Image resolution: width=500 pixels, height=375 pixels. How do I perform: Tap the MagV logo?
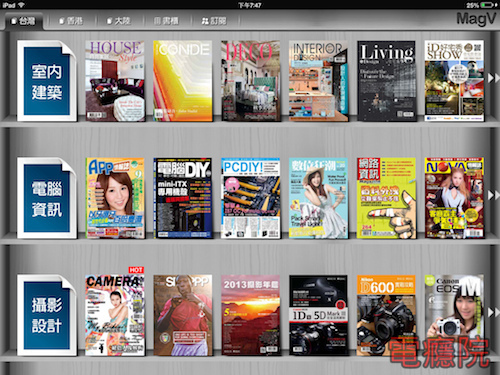tap(476, 19)
